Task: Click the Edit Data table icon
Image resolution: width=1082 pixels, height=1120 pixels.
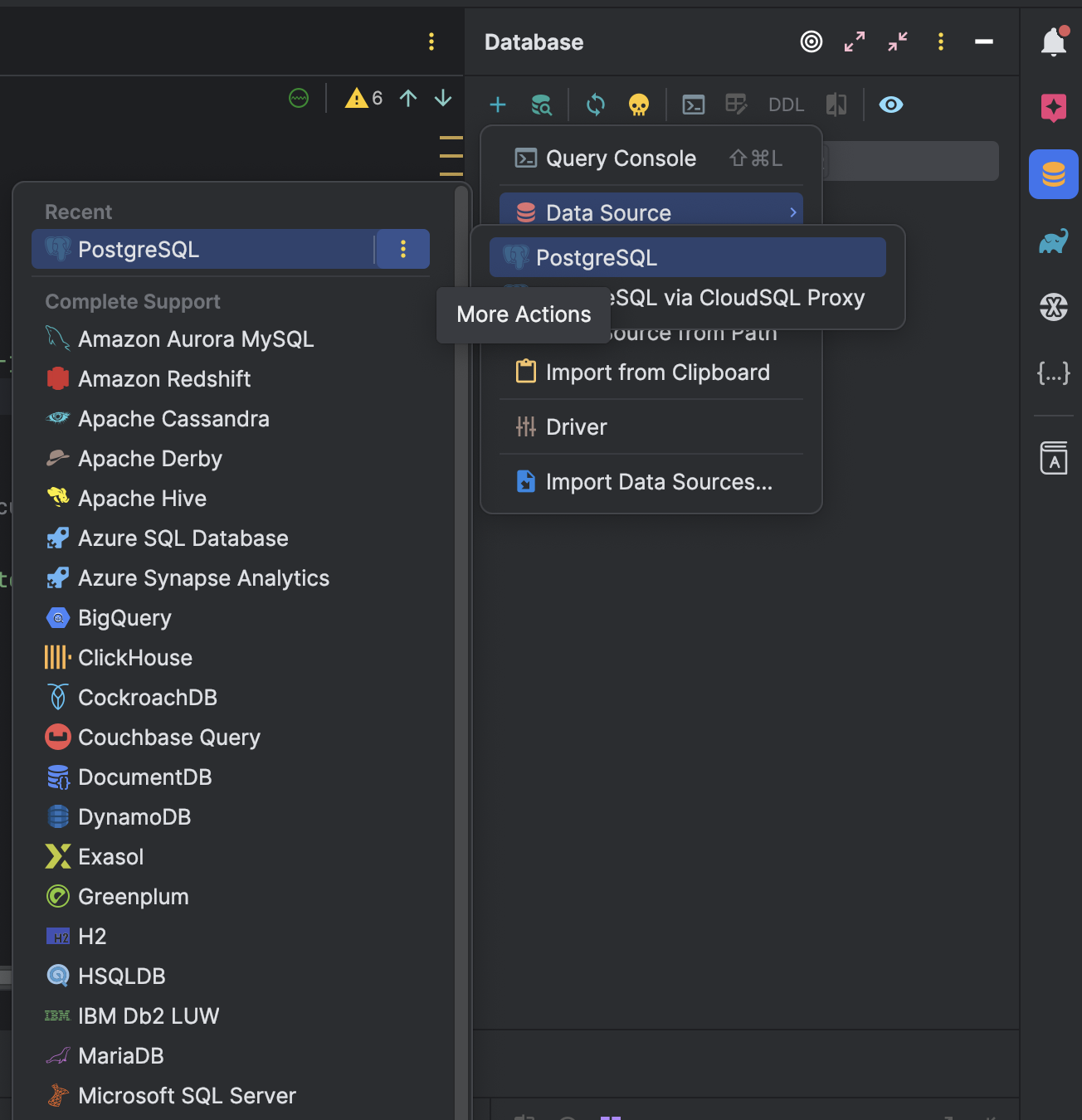Action: pos(737,105)
